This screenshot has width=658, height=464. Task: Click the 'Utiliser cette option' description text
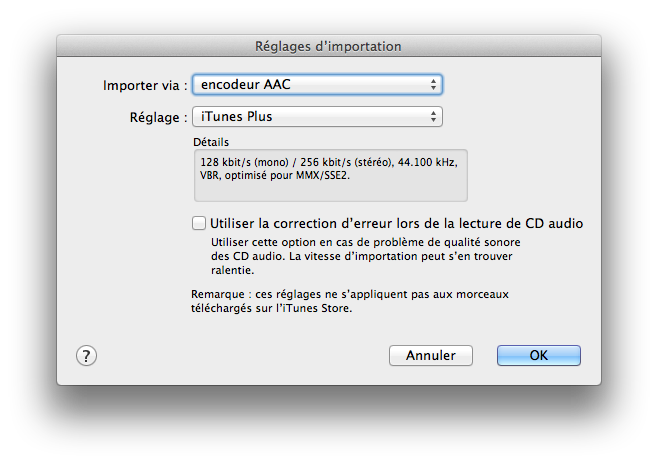(x=366, y=256)
